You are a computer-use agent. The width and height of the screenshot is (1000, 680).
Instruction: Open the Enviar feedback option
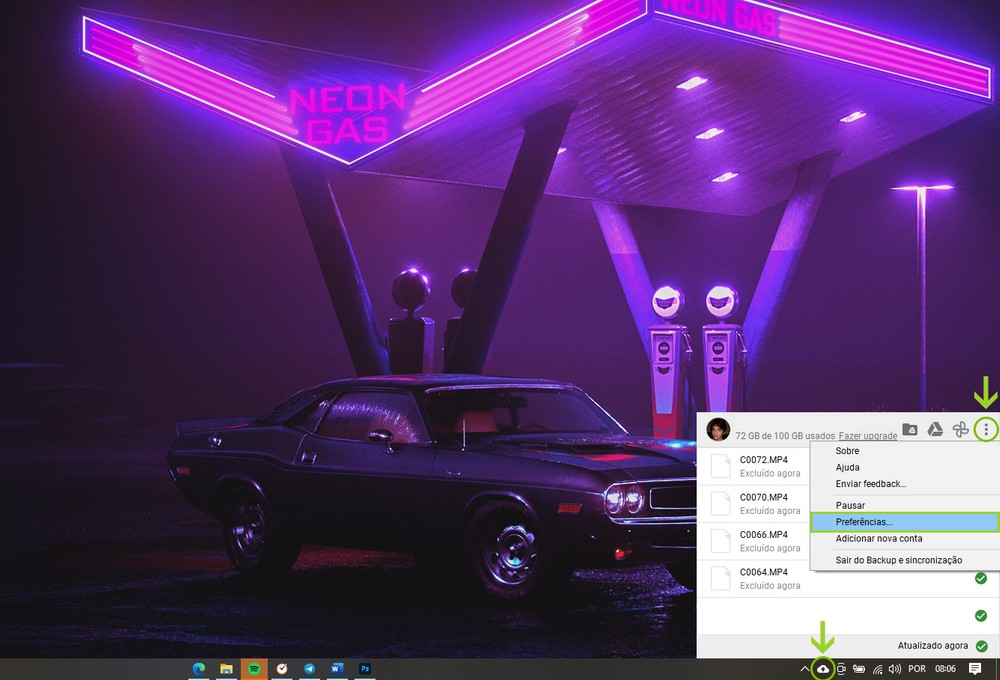(x=870, y=484)
